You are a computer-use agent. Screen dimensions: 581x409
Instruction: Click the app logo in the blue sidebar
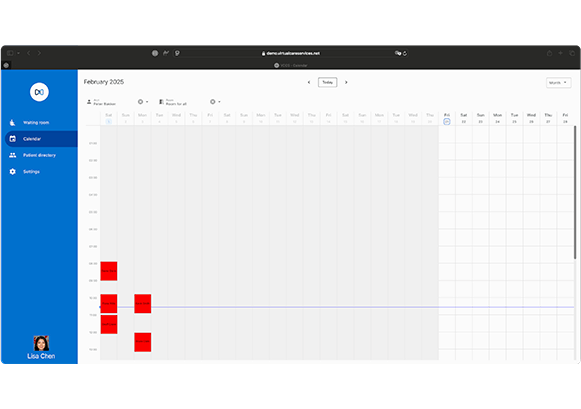(x=39, y=92)
